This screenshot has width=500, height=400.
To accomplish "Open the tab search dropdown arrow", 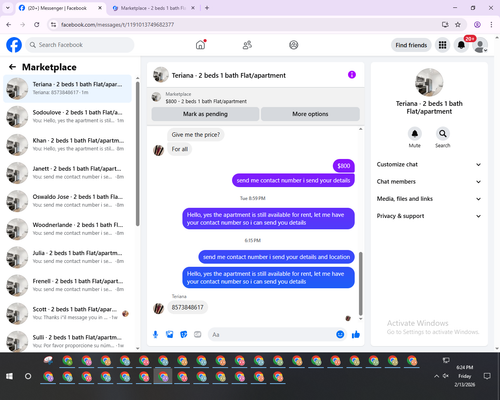I will 8,8.
